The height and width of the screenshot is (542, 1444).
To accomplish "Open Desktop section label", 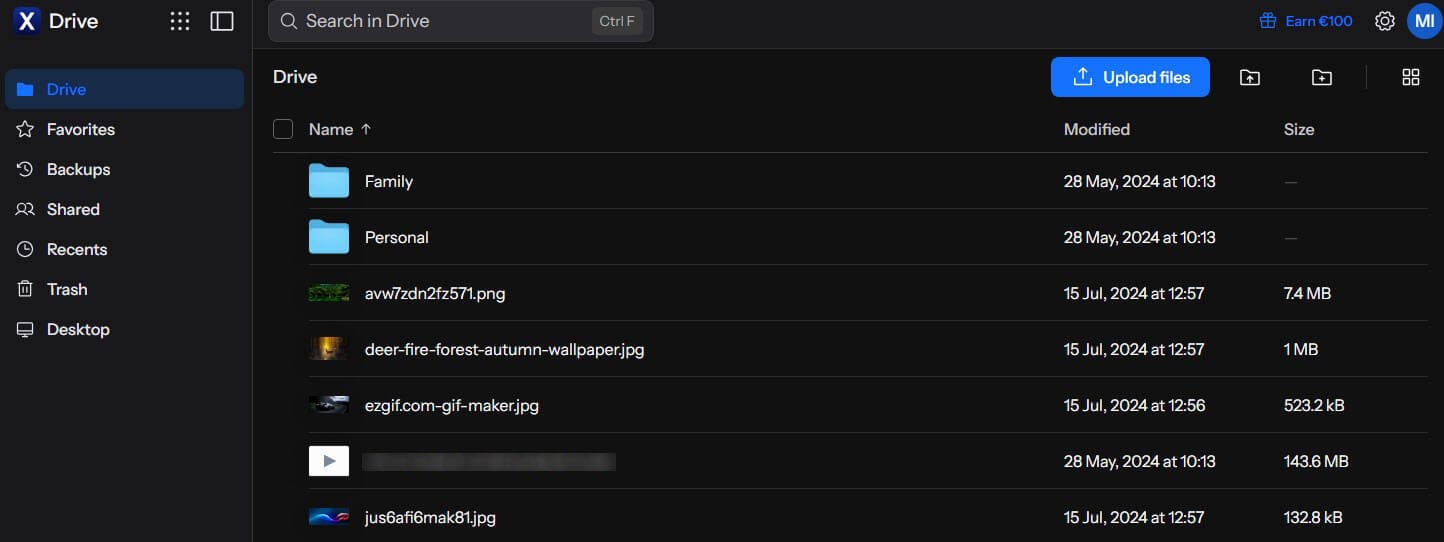I will click(x=78, y=329).
